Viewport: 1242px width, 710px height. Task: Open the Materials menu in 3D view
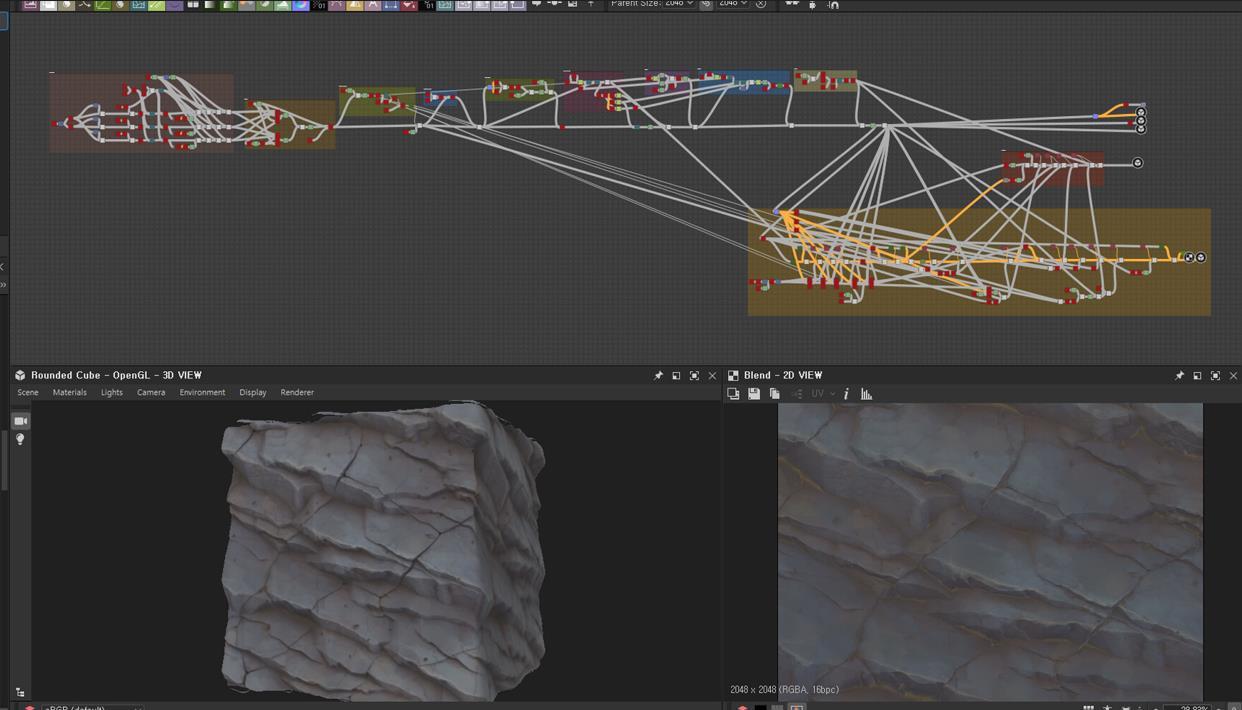[x=69, y=393]
